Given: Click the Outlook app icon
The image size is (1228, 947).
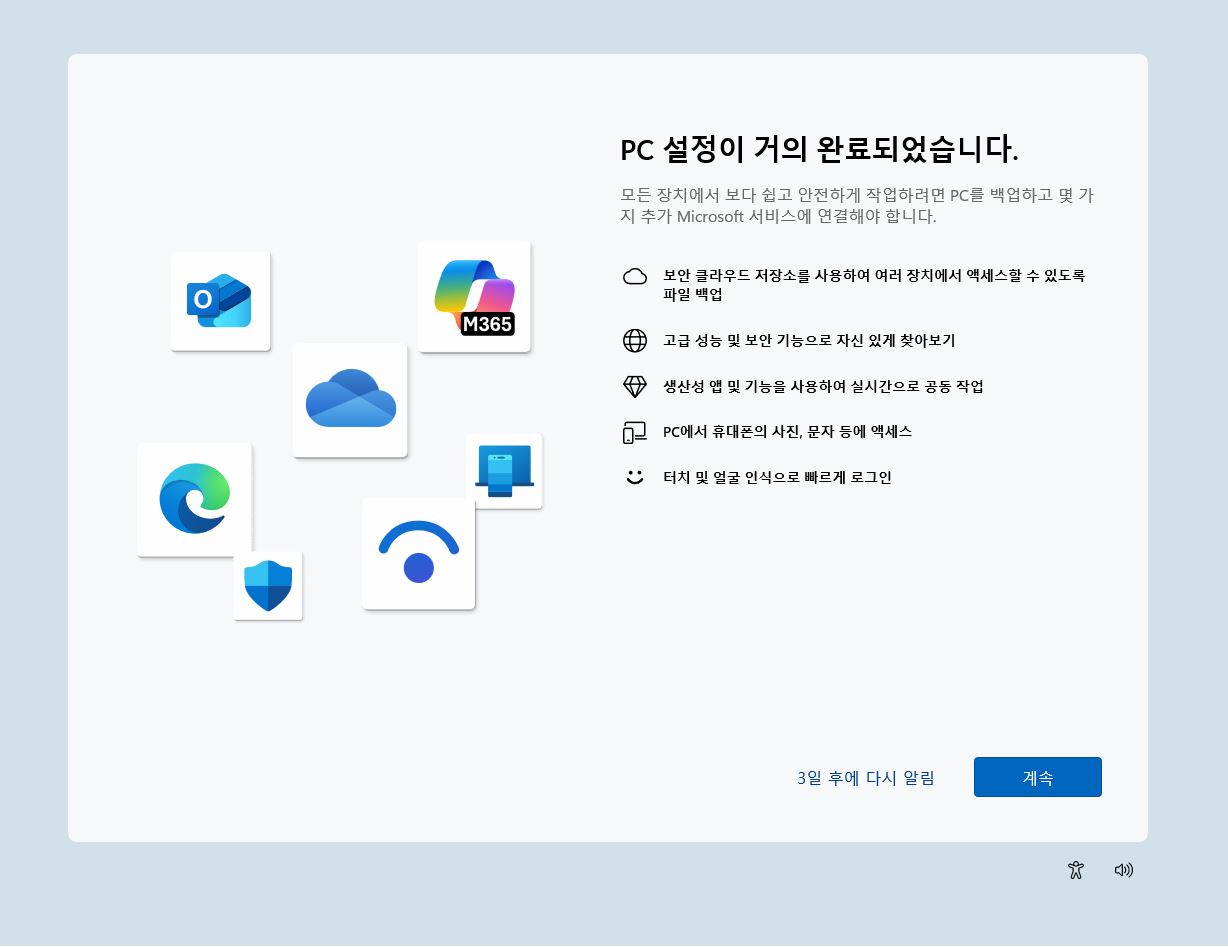Looking at the screenshot, I should point(220,301).
